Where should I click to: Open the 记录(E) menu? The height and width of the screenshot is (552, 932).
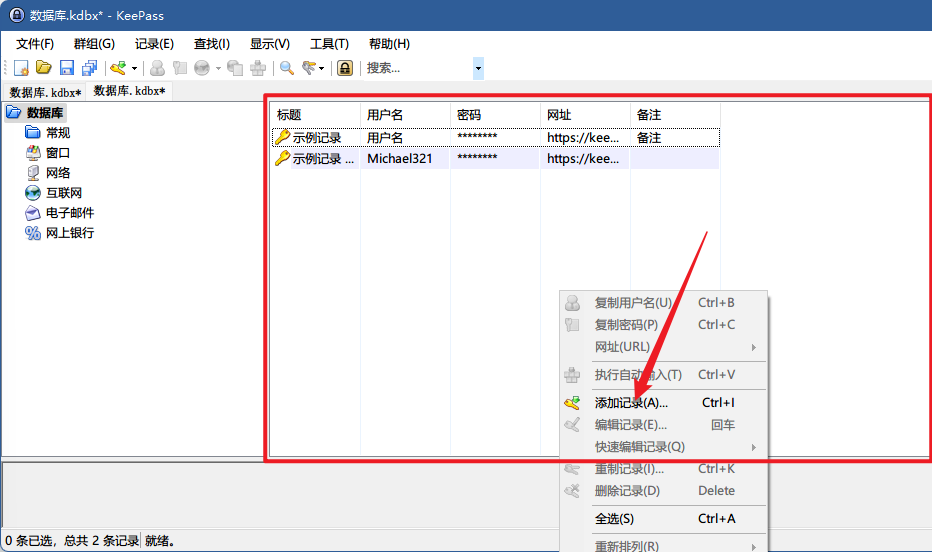coord(154,44)
